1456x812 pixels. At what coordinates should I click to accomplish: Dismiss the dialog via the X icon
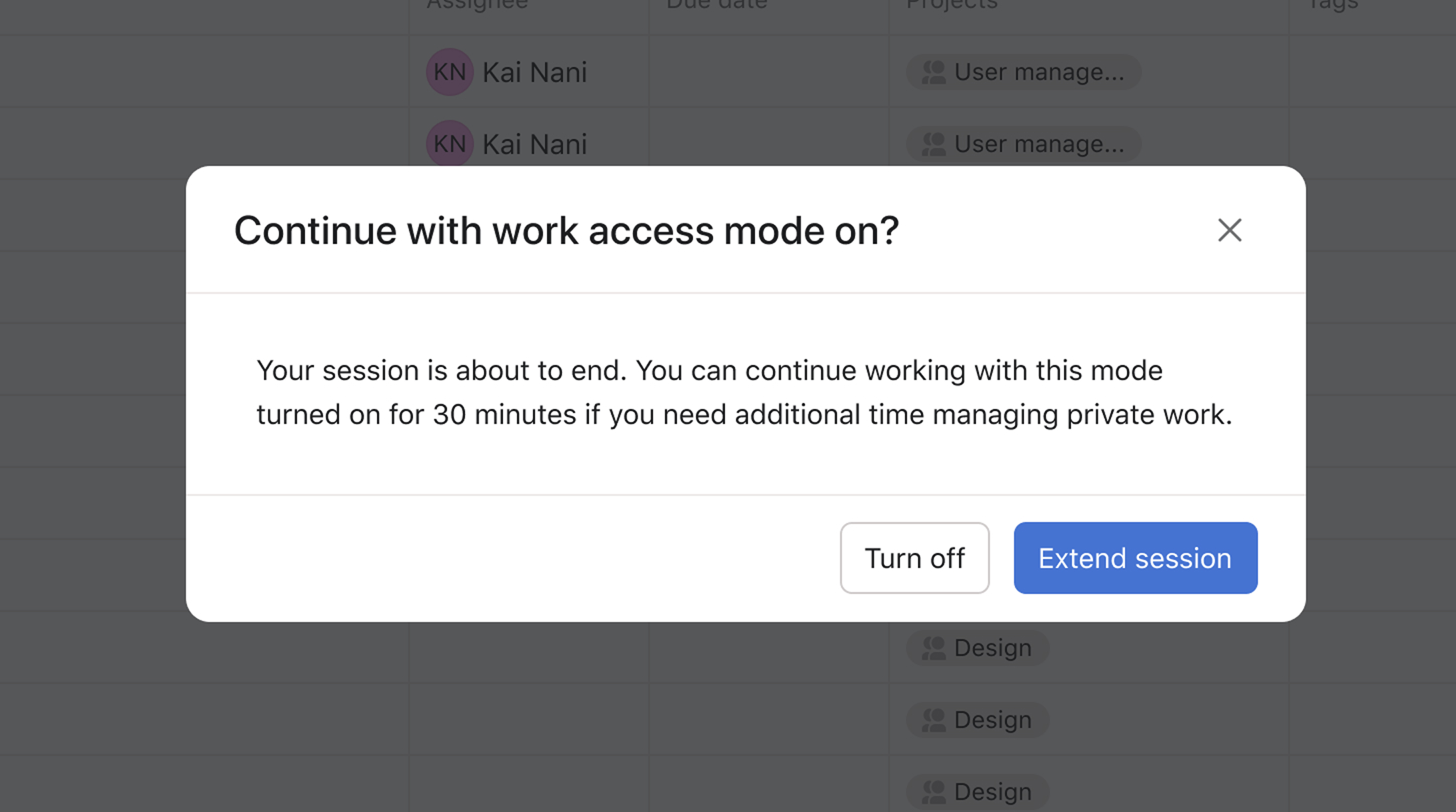(1229, 230)
